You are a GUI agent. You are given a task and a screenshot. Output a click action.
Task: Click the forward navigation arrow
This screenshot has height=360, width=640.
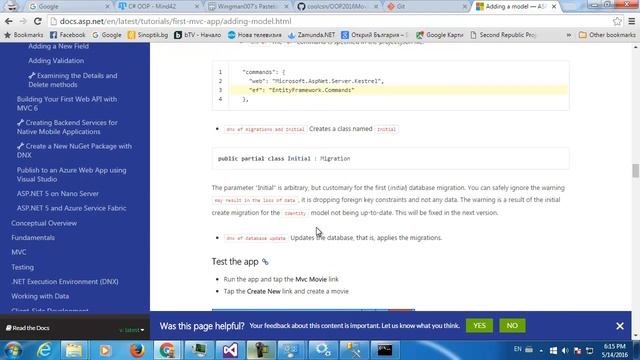pos(23,21)
